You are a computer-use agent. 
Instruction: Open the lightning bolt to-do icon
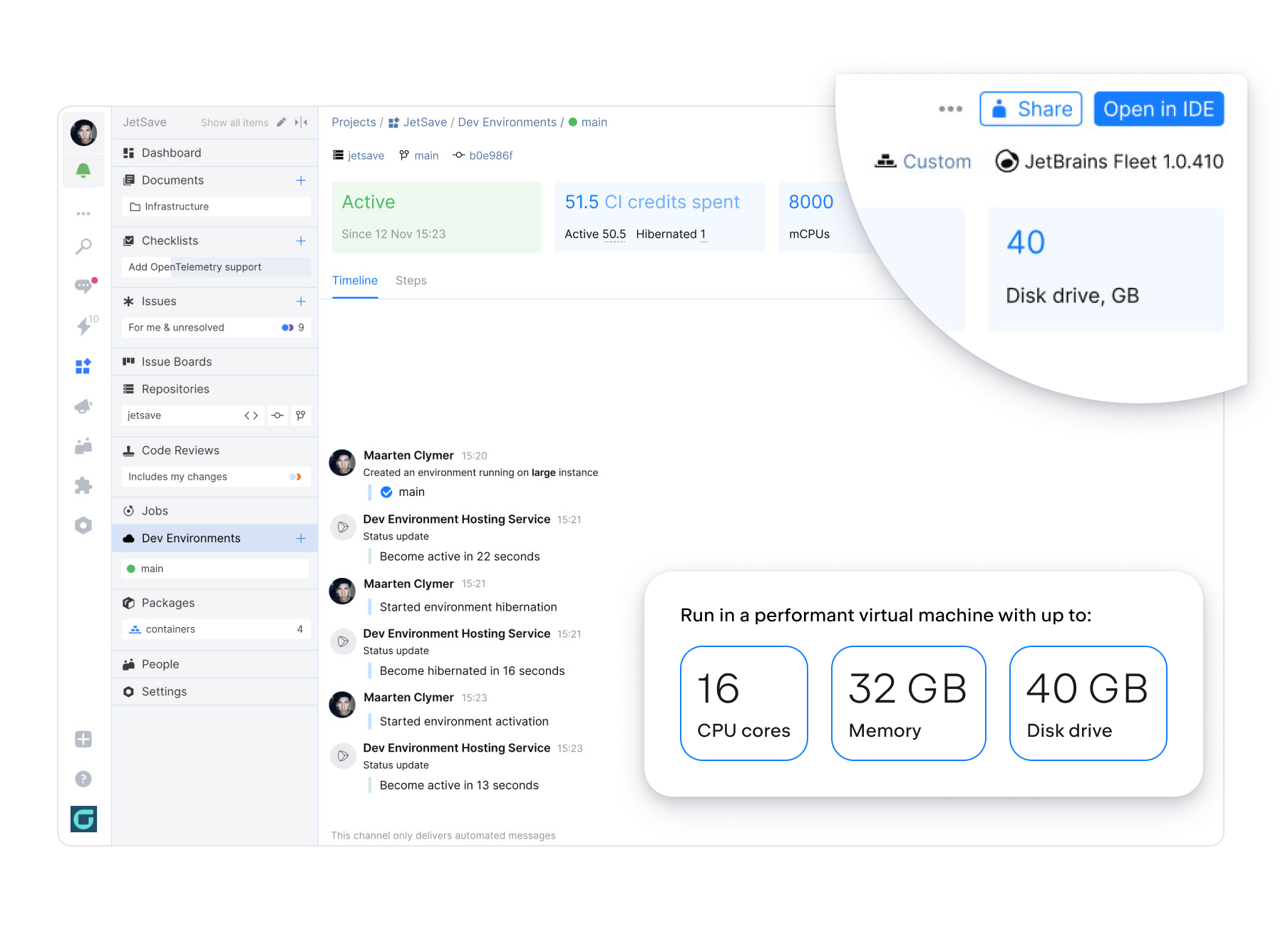[x=83, y=326]
